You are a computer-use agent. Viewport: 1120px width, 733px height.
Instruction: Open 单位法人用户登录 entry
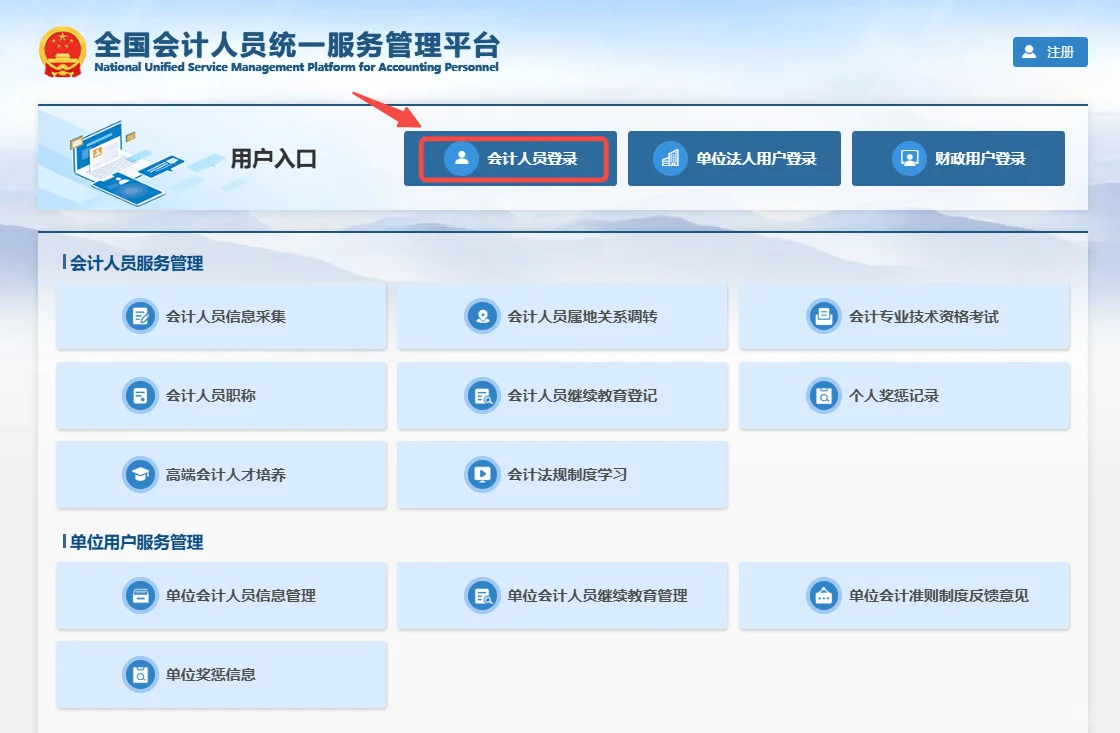[x=735, y=158]
